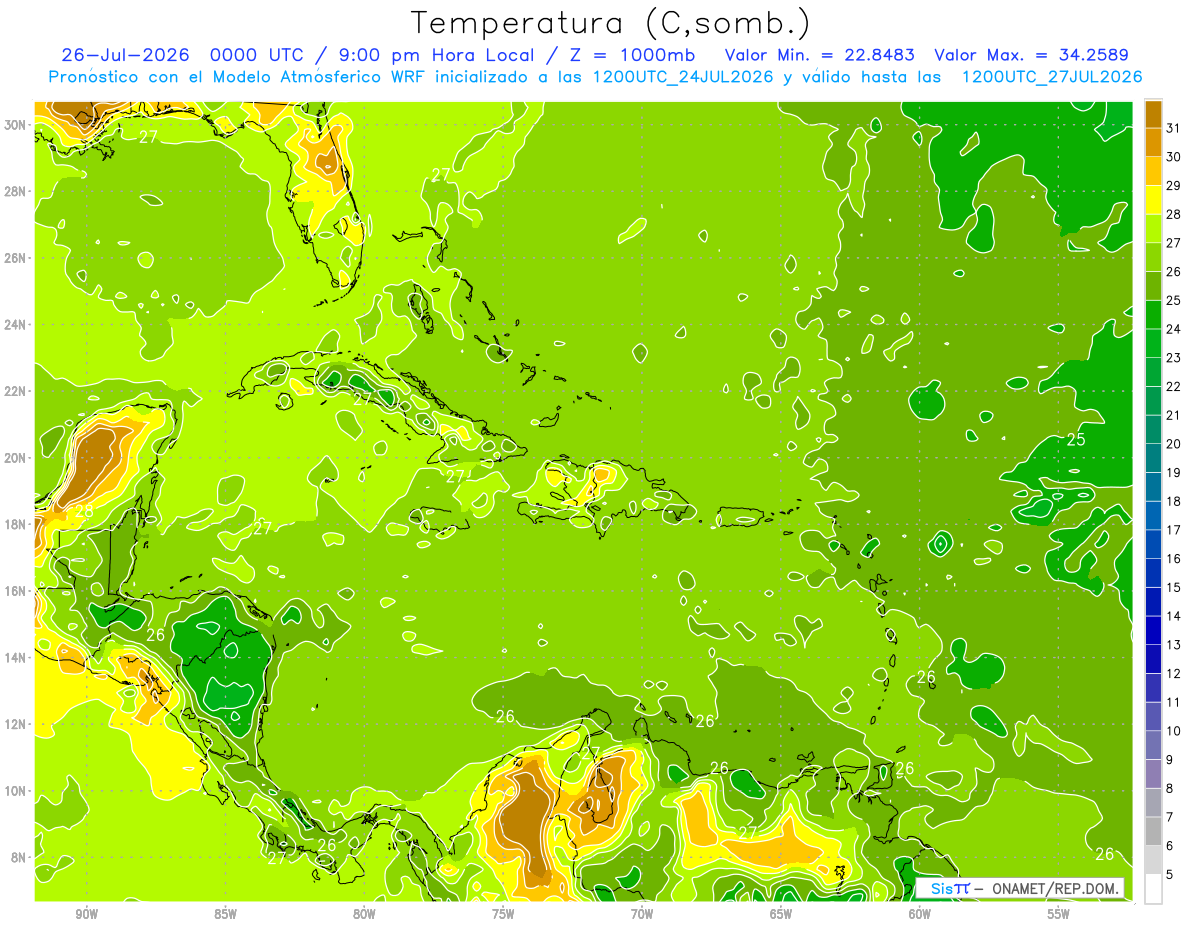Click the orange legend swatch between 30 and 31
This screenshot has height=927, width=1200.
coord(1153,143)
